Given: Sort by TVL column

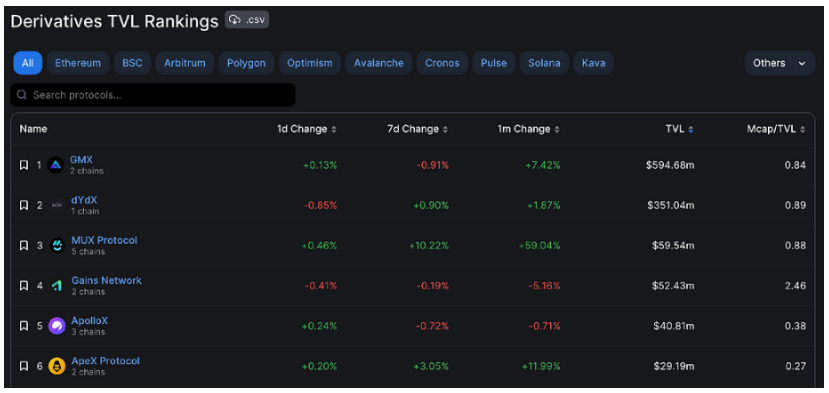Looking at the screenshot, I should coord(680,129).
